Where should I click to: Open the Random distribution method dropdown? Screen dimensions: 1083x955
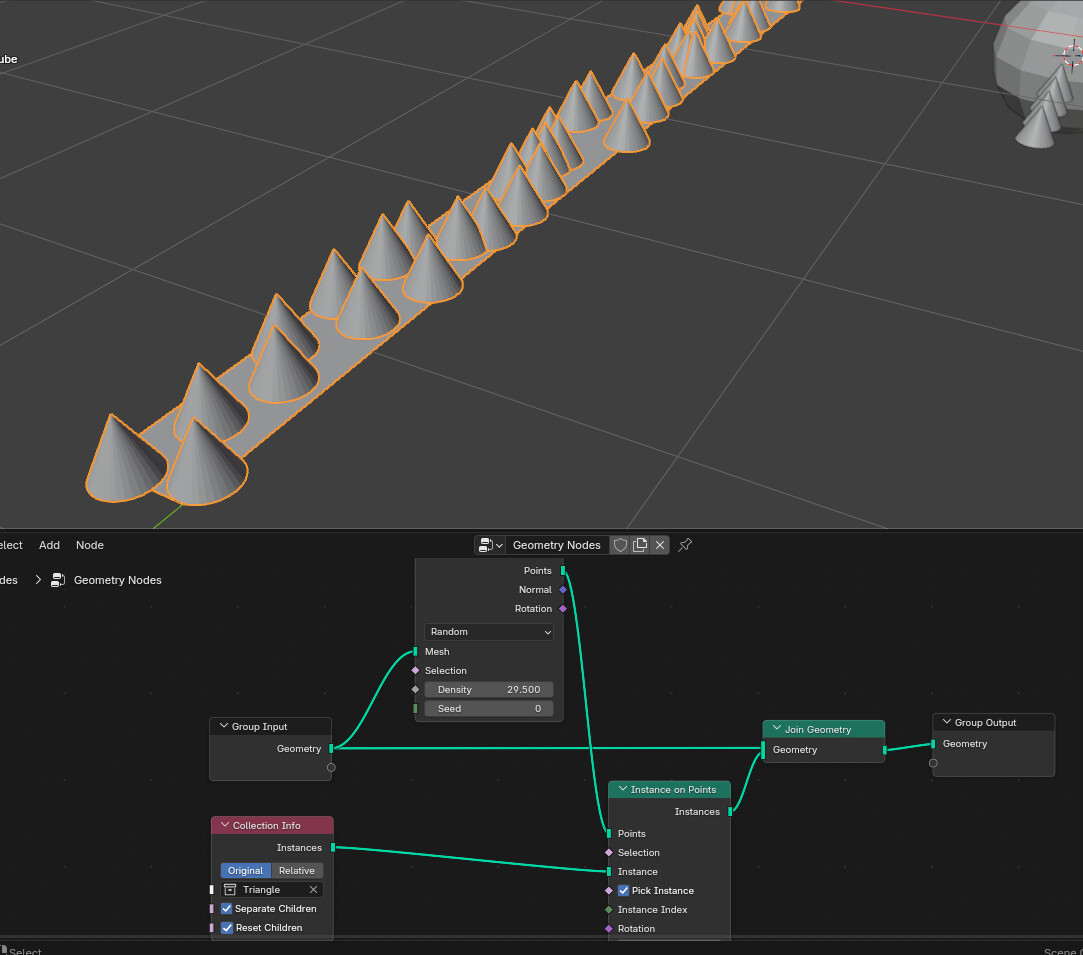coord(488,632)
